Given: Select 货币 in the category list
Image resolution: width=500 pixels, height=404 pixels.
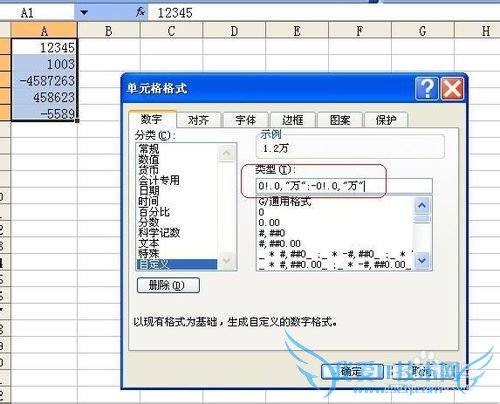Looking at the screenshot, I should 177,170.
